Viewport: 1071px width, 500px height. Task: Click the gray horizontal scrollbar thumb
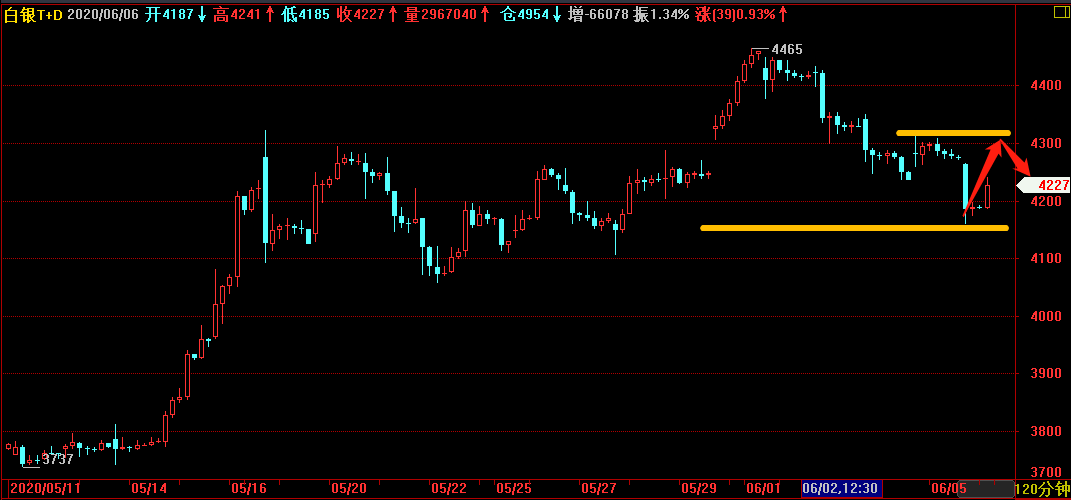pos(985,489)
